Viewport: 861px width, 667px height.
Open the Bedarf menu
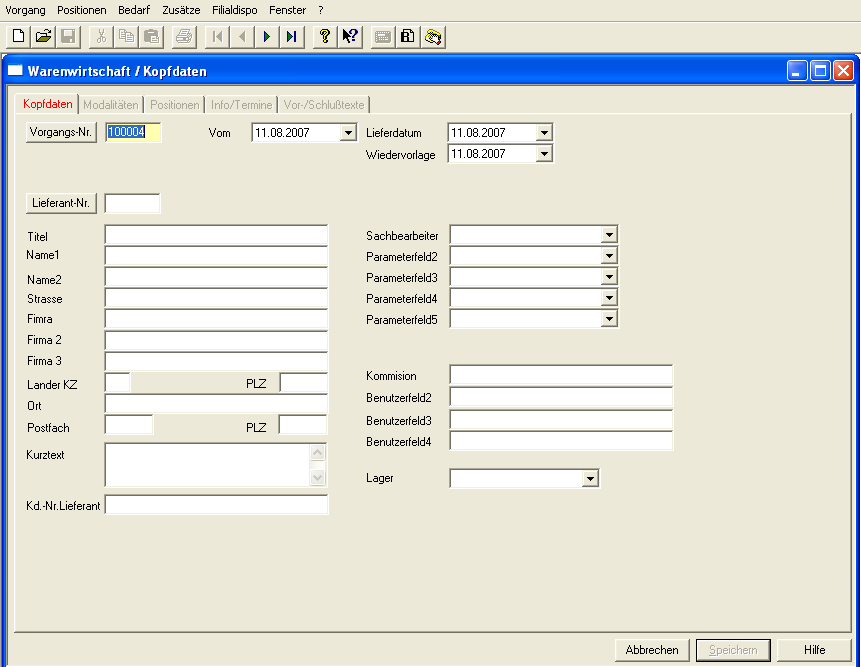[x=134, y=9]
